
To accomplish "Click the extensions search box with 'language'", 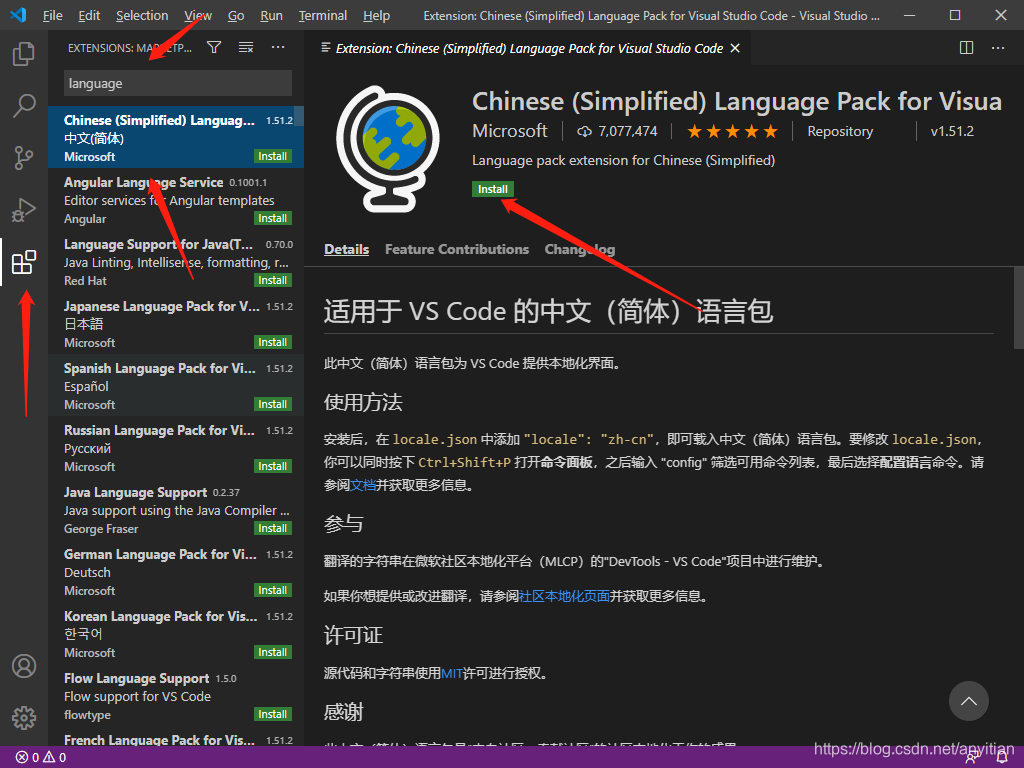I will tap(178, 84).
